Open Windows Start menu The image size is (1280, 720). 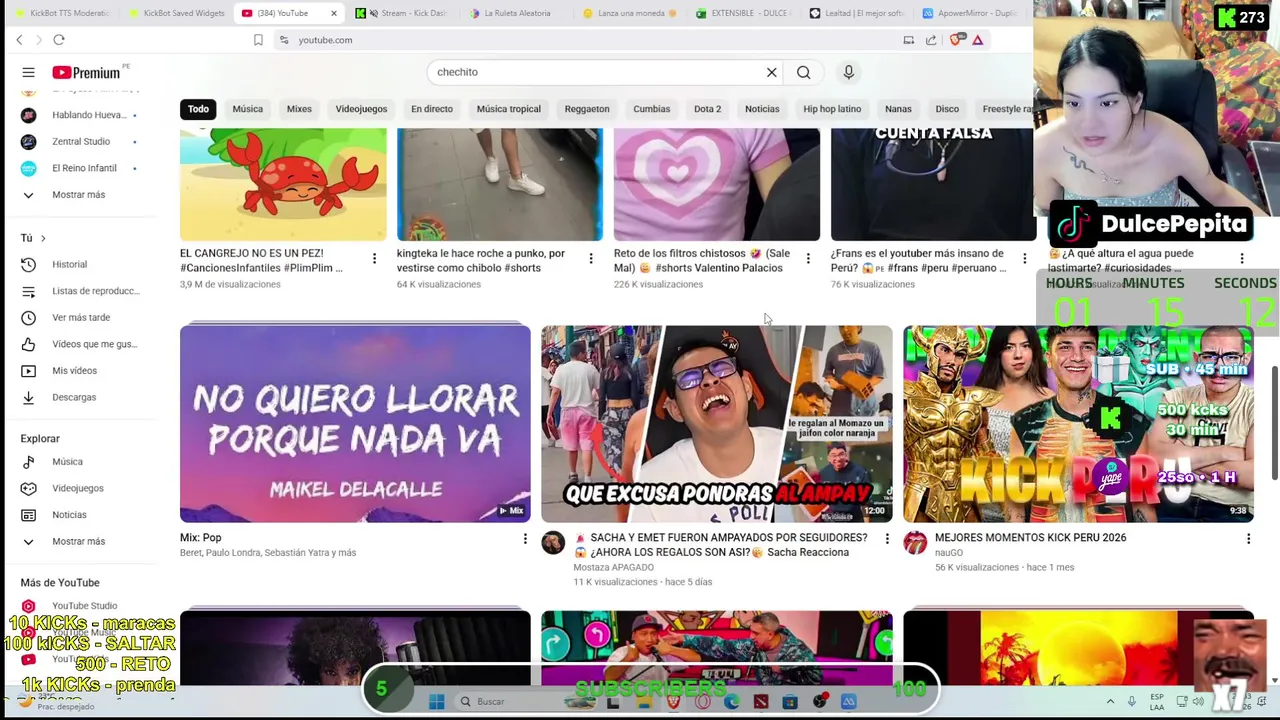[436, 702]
